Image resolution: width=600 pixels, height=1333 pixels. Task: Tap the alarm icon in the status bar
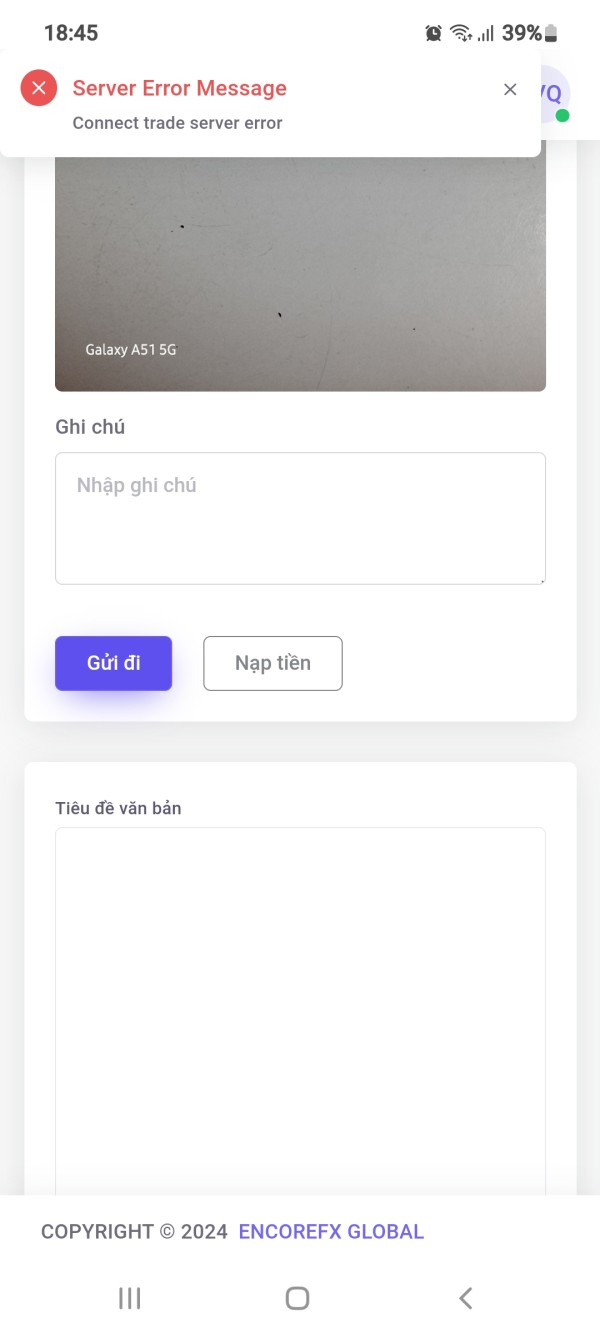coord(433,33)
